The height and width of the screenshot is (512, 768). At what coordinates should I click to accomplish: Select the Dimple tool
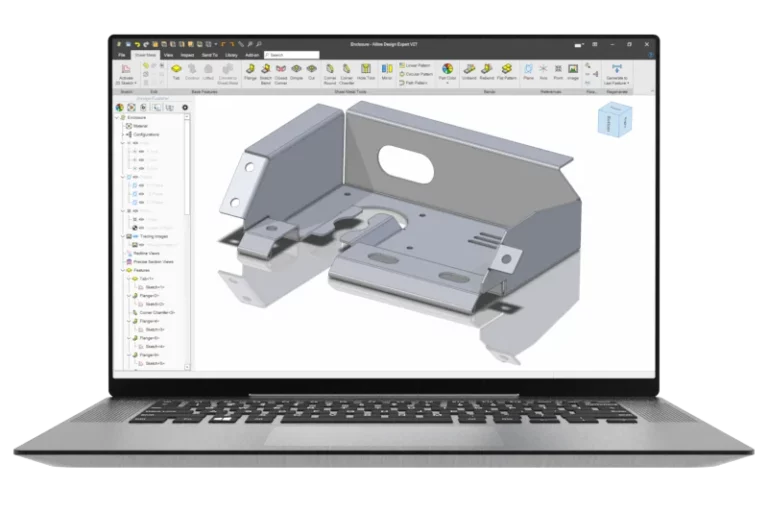(296, 72)
